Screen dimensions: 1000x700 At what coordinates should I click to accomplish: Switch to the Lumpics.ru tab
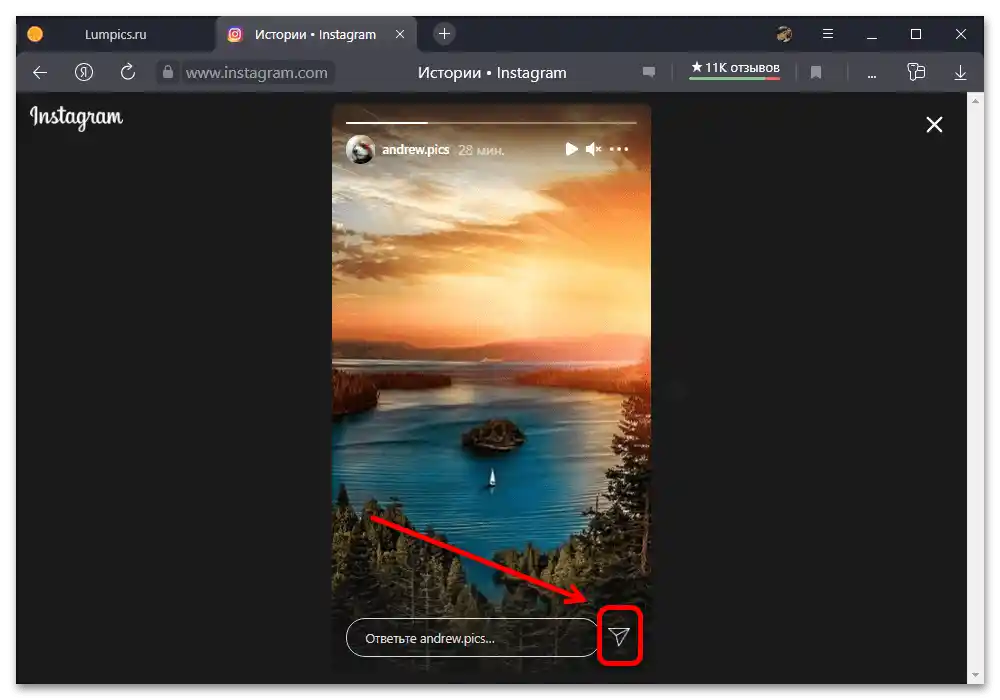pos(115,34)
